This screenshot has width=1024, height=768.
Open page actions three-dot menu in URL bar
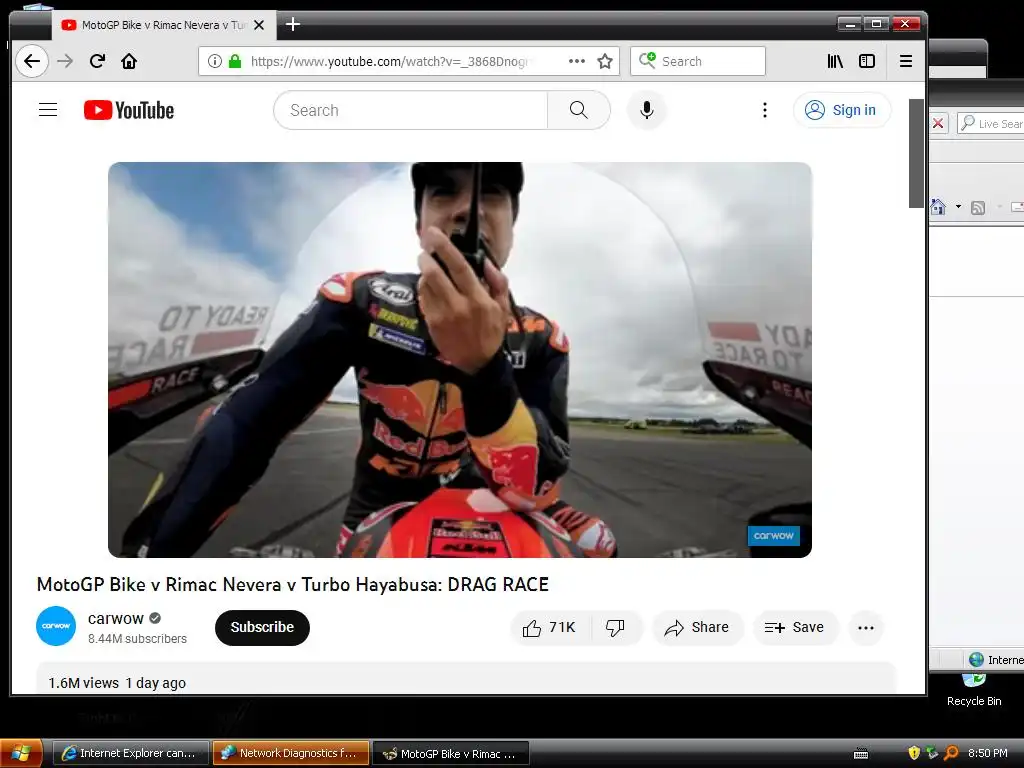pyautogui.click(x=577, y=61)
